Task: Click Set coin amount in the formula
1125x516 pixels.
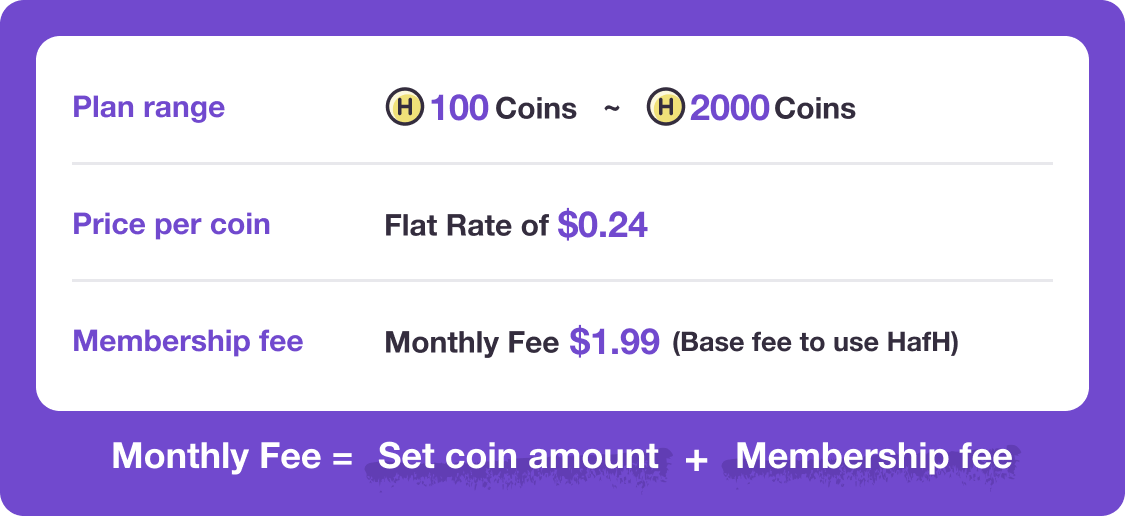Action: 518,457
